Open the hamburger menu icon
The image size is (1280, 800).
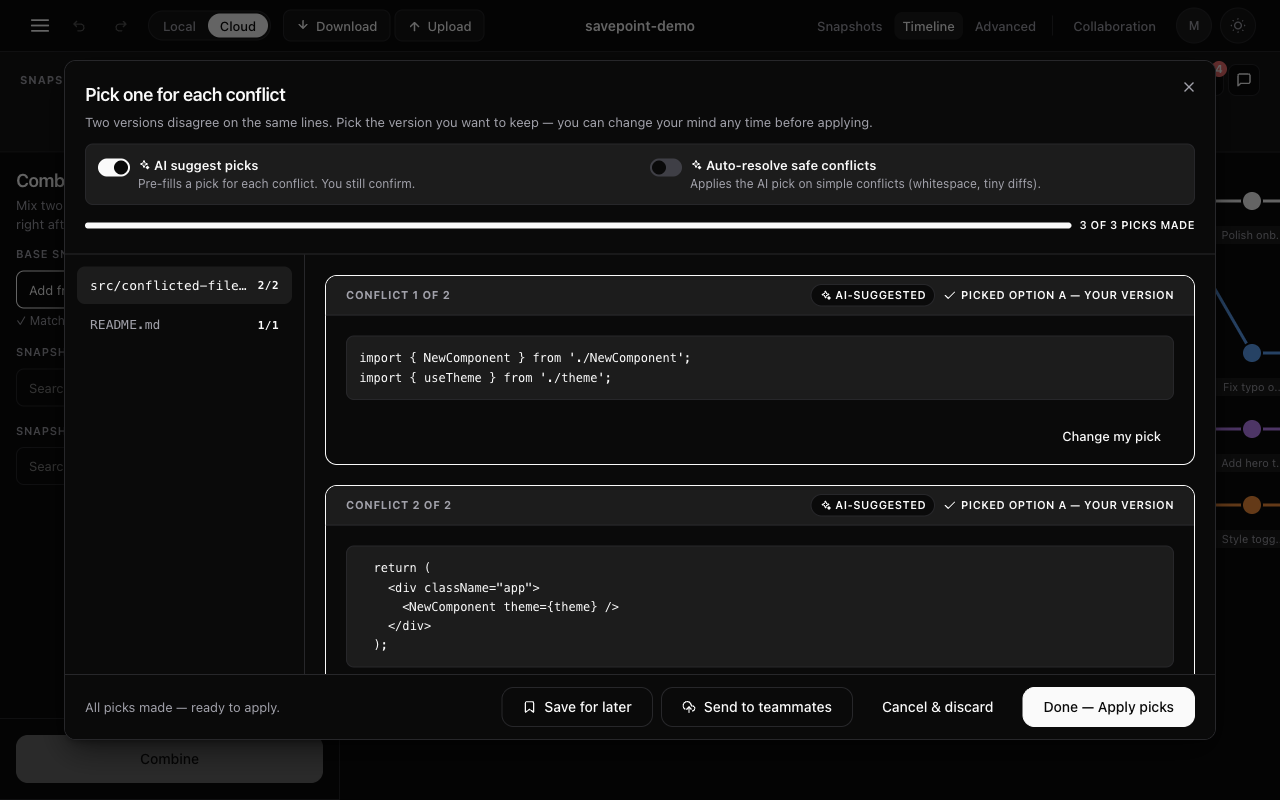(40, 26)
